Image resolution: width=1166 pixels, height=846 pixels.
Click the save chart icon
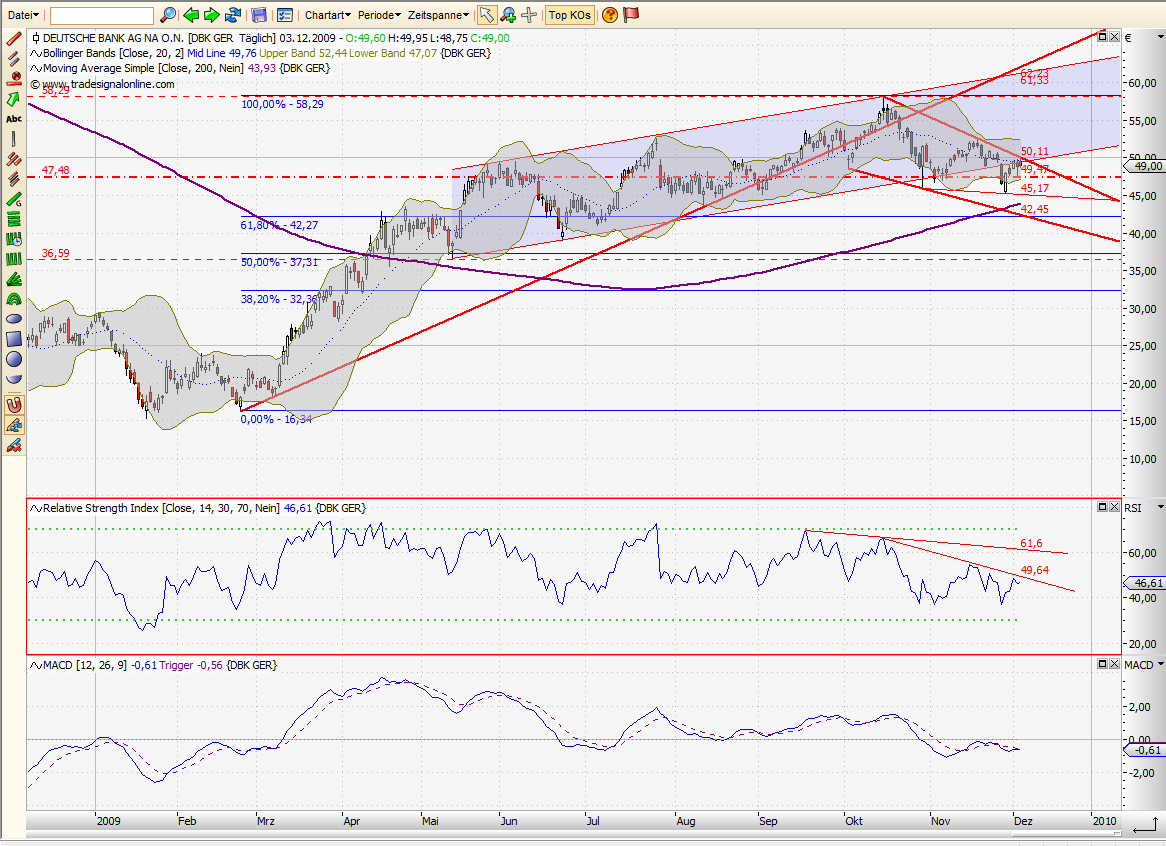click(x=259, y=14)
